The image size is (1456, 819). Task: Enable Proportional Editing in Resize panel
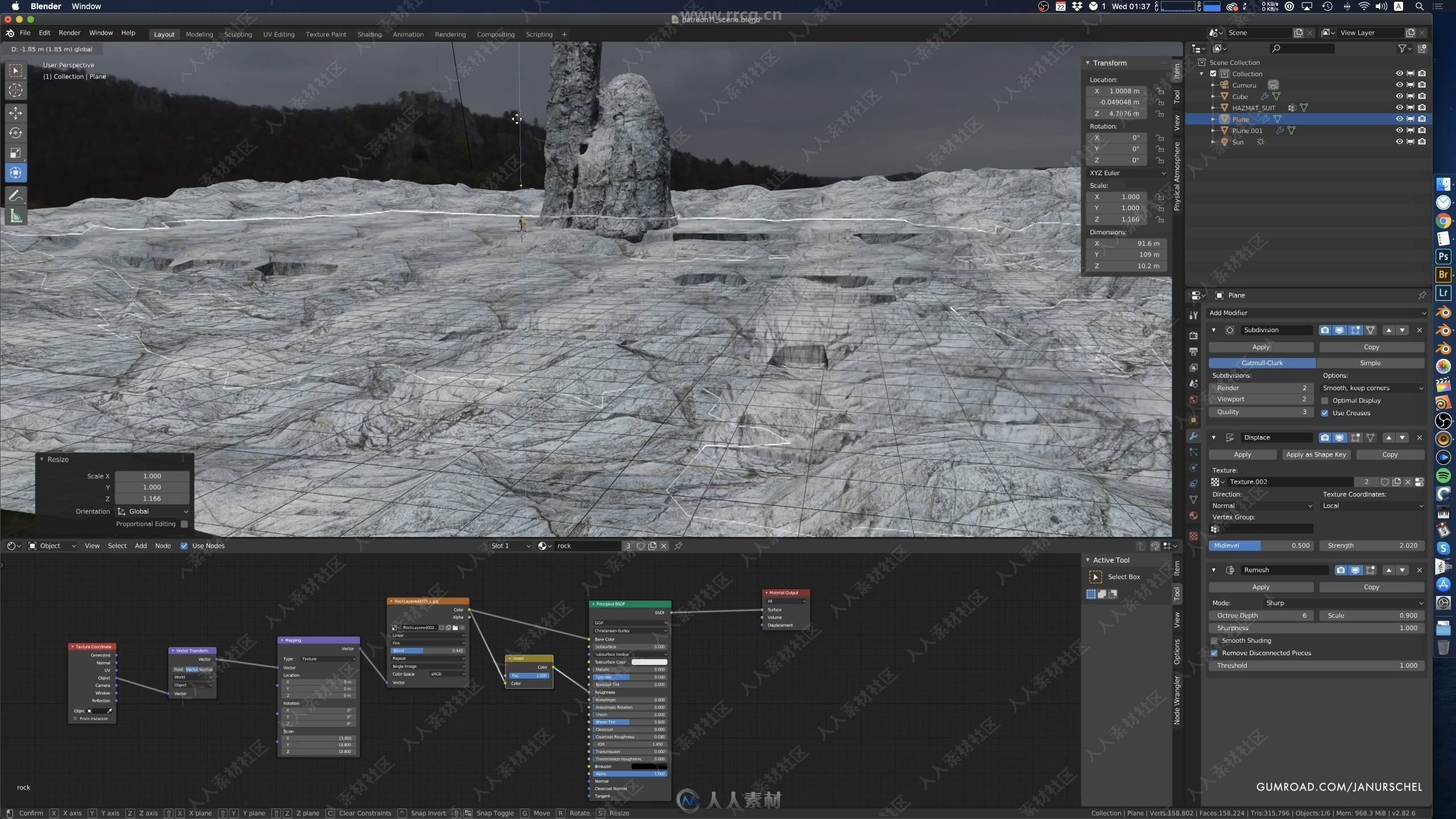[x=184, y=524]
